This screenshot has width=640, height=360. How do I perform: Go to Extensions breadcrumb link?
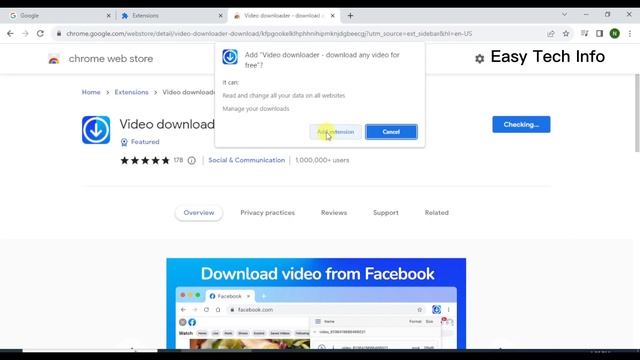tap(131, 92)
